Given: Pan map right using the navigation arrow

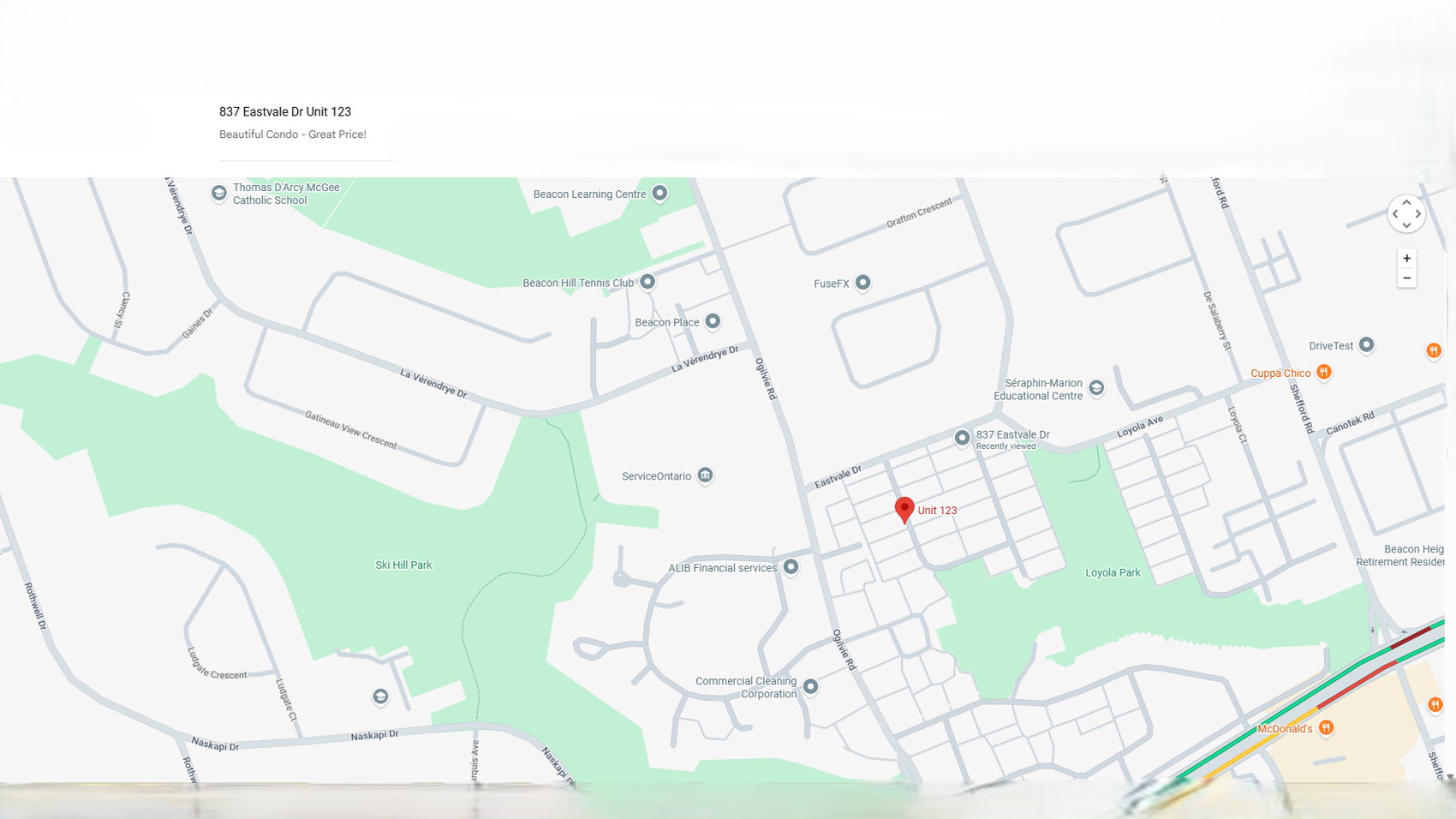Looking at the screenshot, I should click(x=1417, y=214).
